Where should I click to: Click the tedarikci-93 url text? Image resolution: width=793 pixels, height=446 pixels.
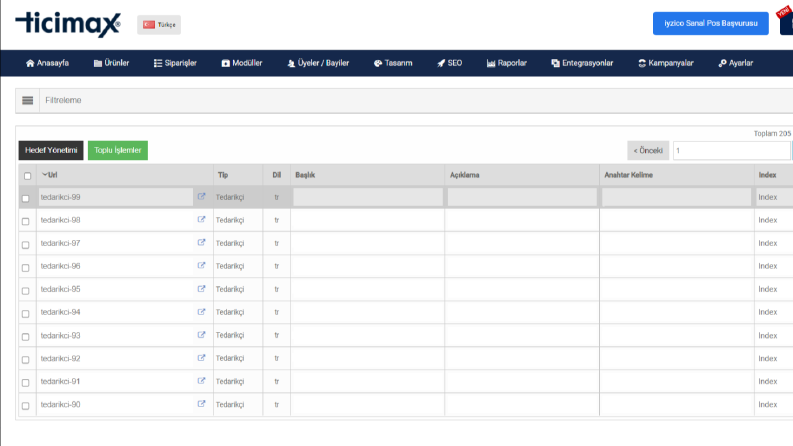60,335
